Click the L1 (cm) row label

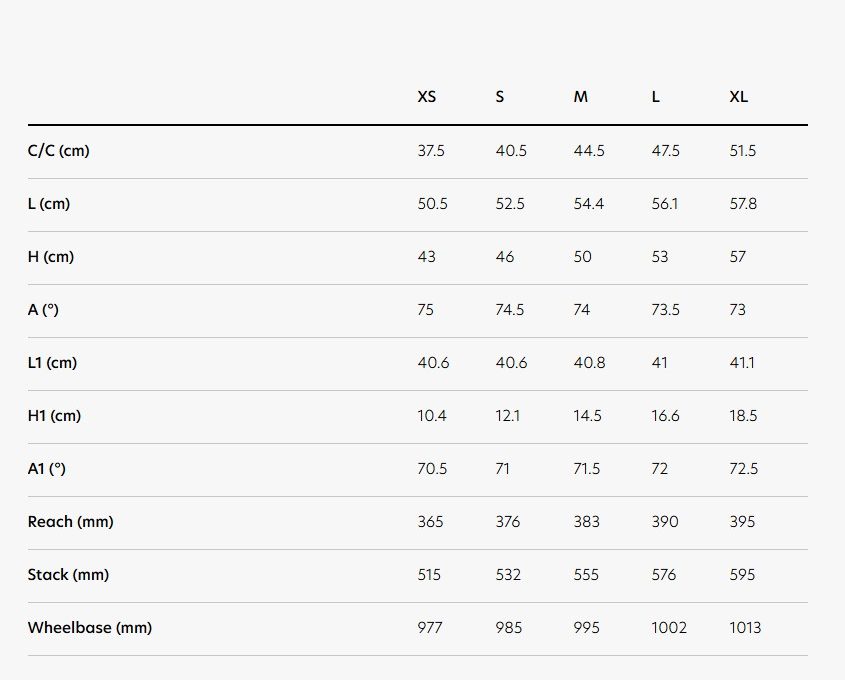[x=53, y=363]
